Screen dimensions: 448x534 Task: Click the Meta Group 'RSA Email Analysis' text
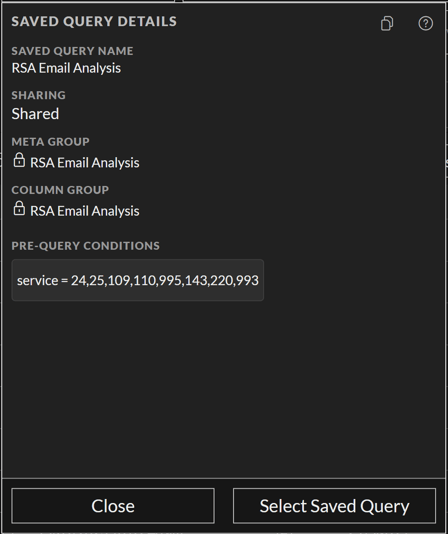pyautogui.click(x=85, y=163)
